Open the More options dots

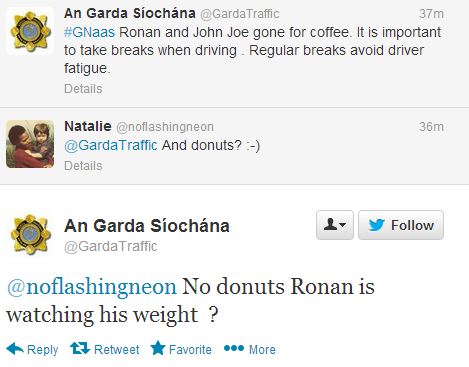234,348
